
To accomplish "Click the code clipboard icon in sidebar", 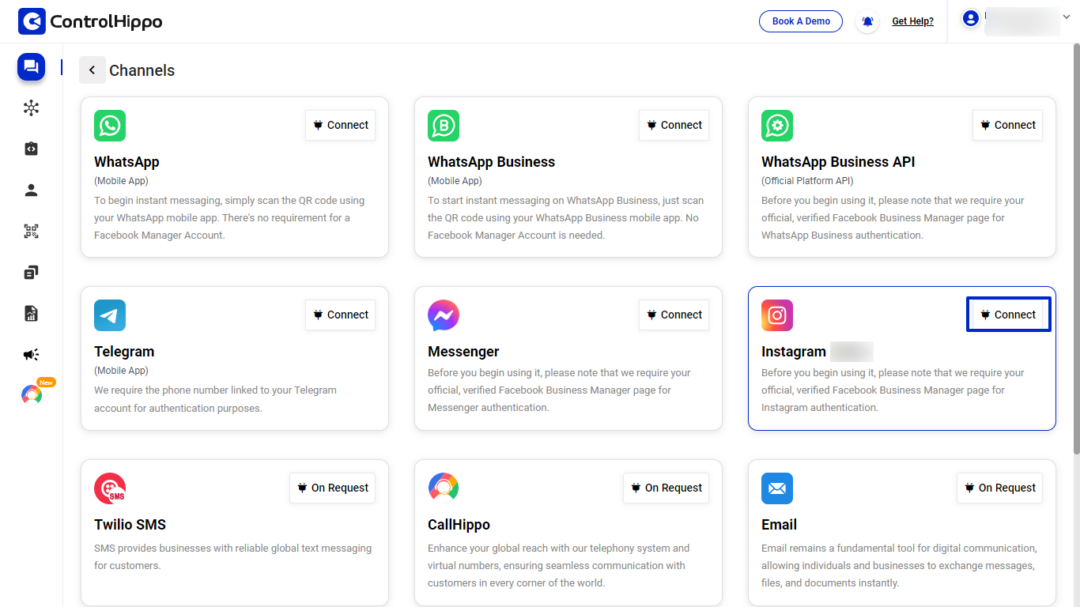I will [31, 149].
